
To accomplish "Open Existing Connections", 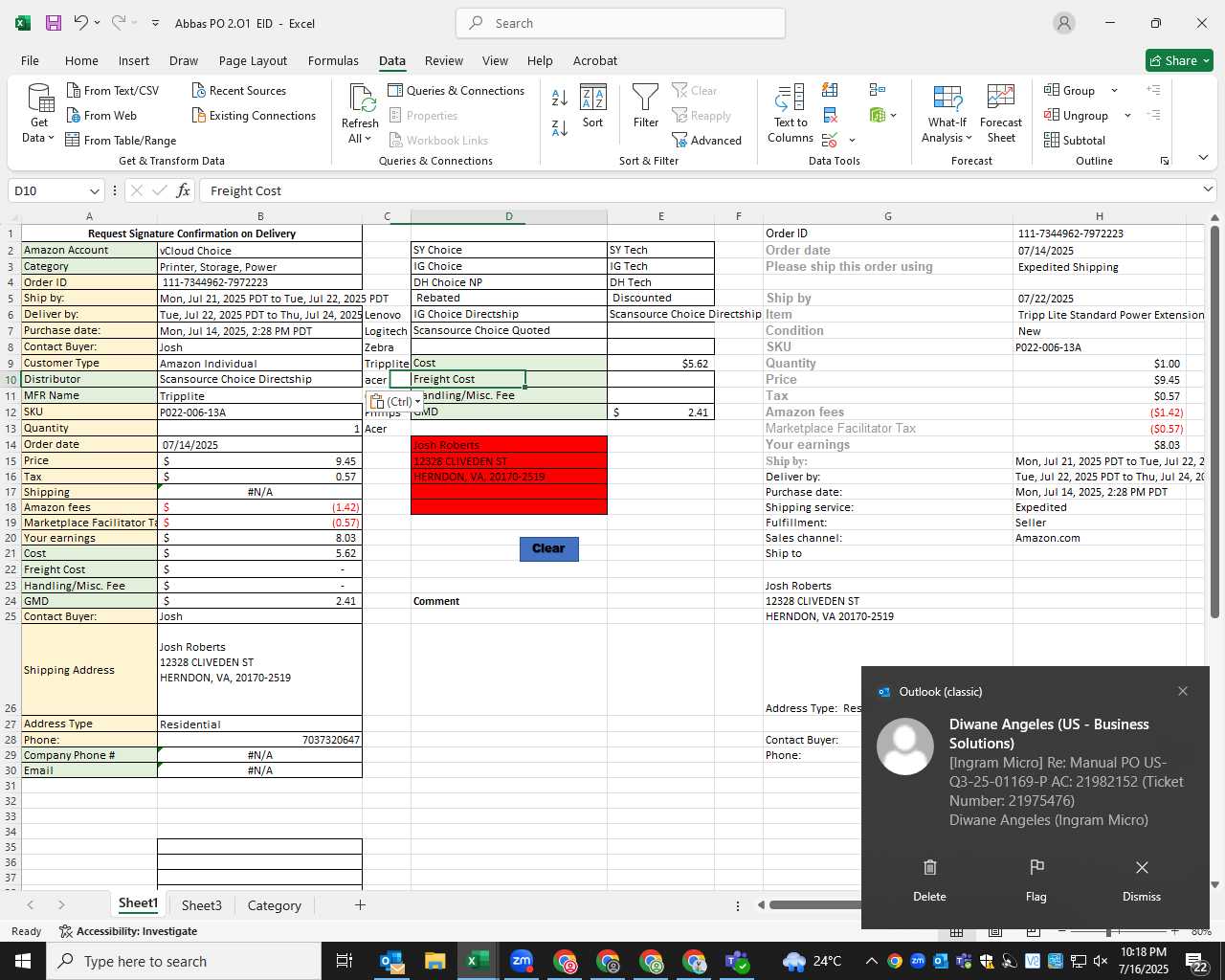I will coord(254,115).
